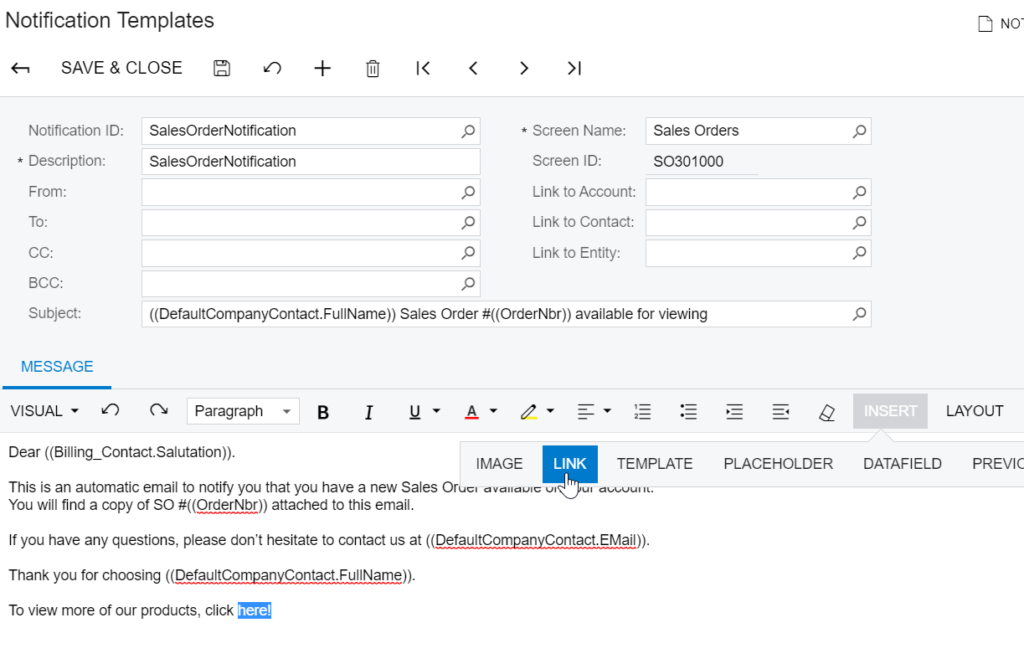
Task: Insert a LINK from the Insert menu
Action: pos(569,463)
